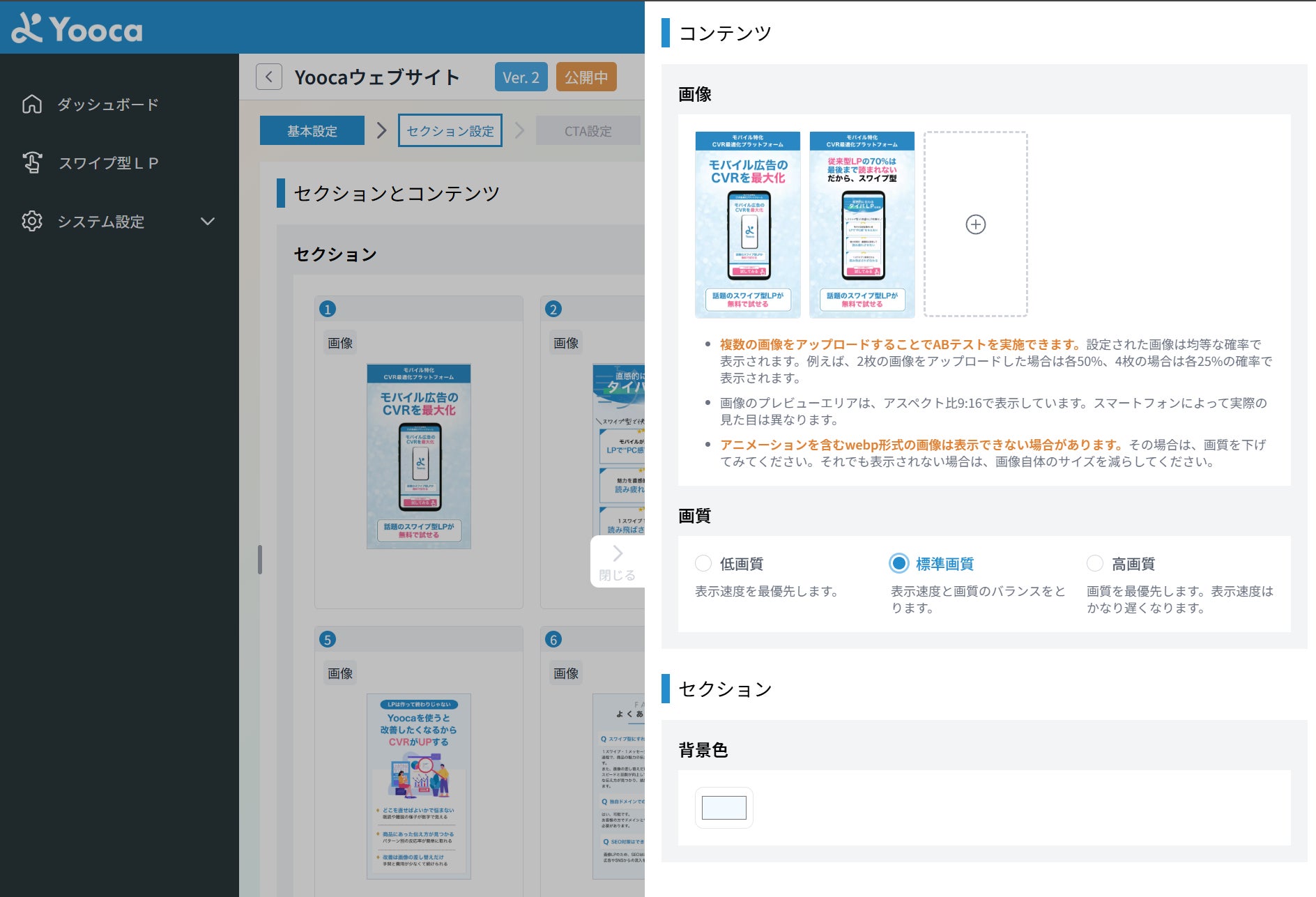Choose 低画質 quality option
The height and width of the screenshot is (897, 1316).
(703, 563)
